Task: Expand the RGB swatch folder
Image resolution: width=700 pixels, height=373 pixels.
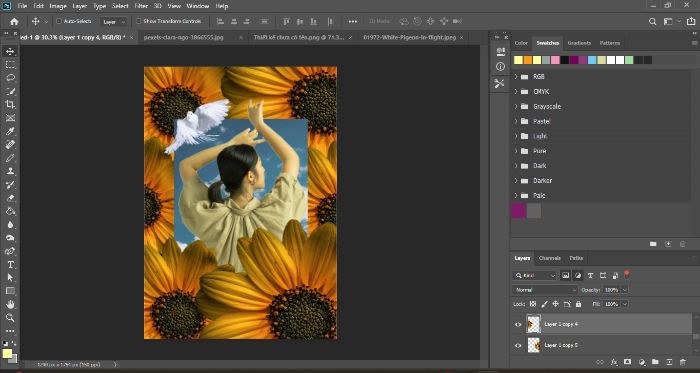Action: pyautogui.click(x=516, y=77)
